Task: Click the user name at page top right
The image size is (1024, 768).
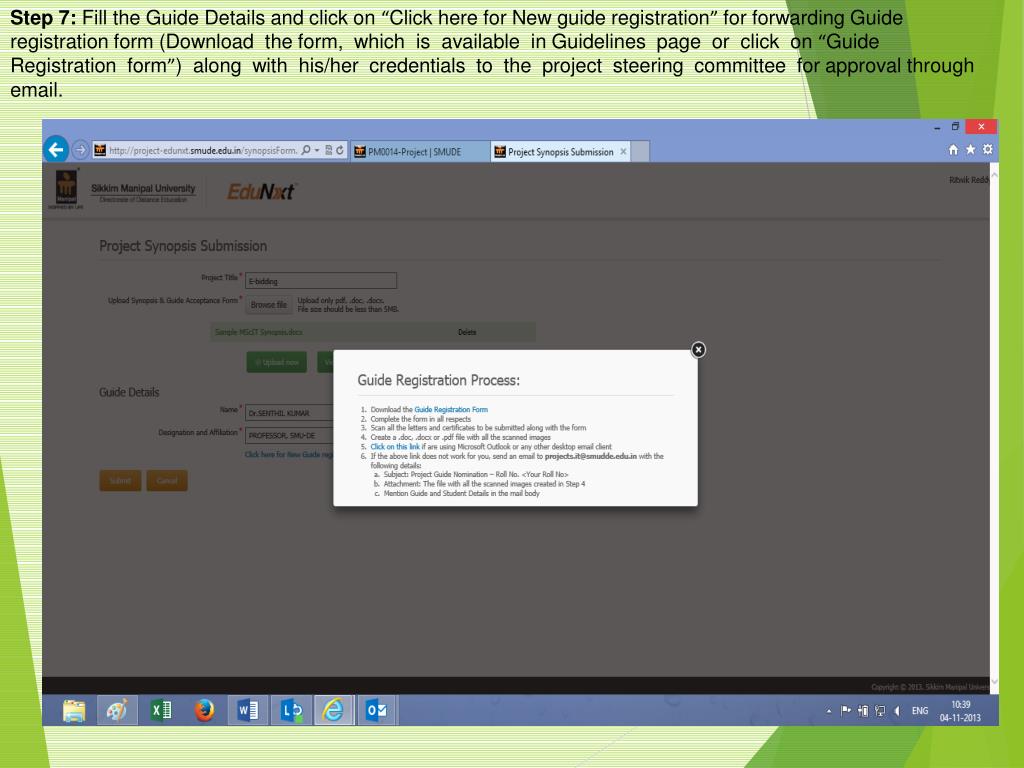Action: pos(969,180)
